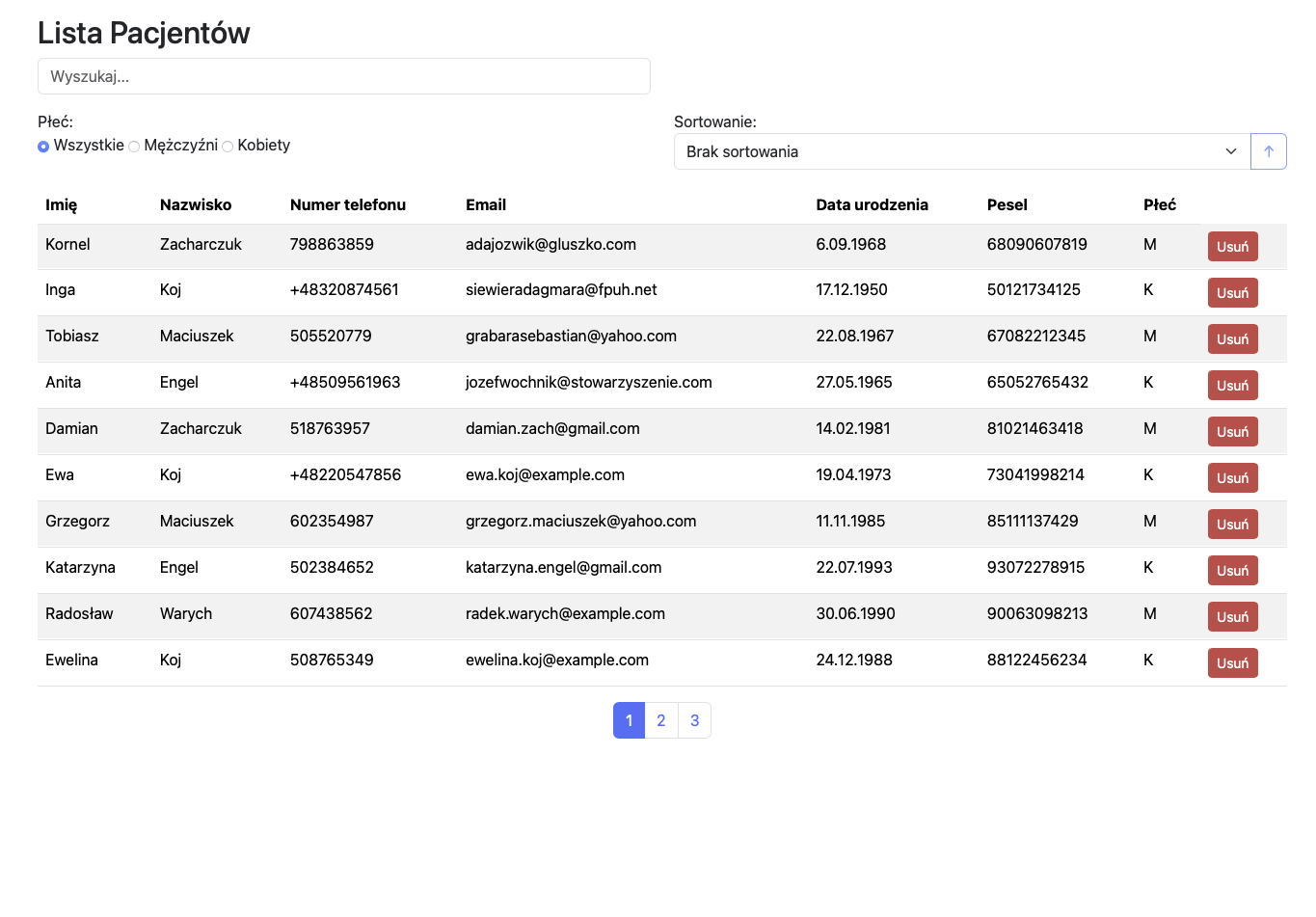Click surname Warych

(186, 613)
